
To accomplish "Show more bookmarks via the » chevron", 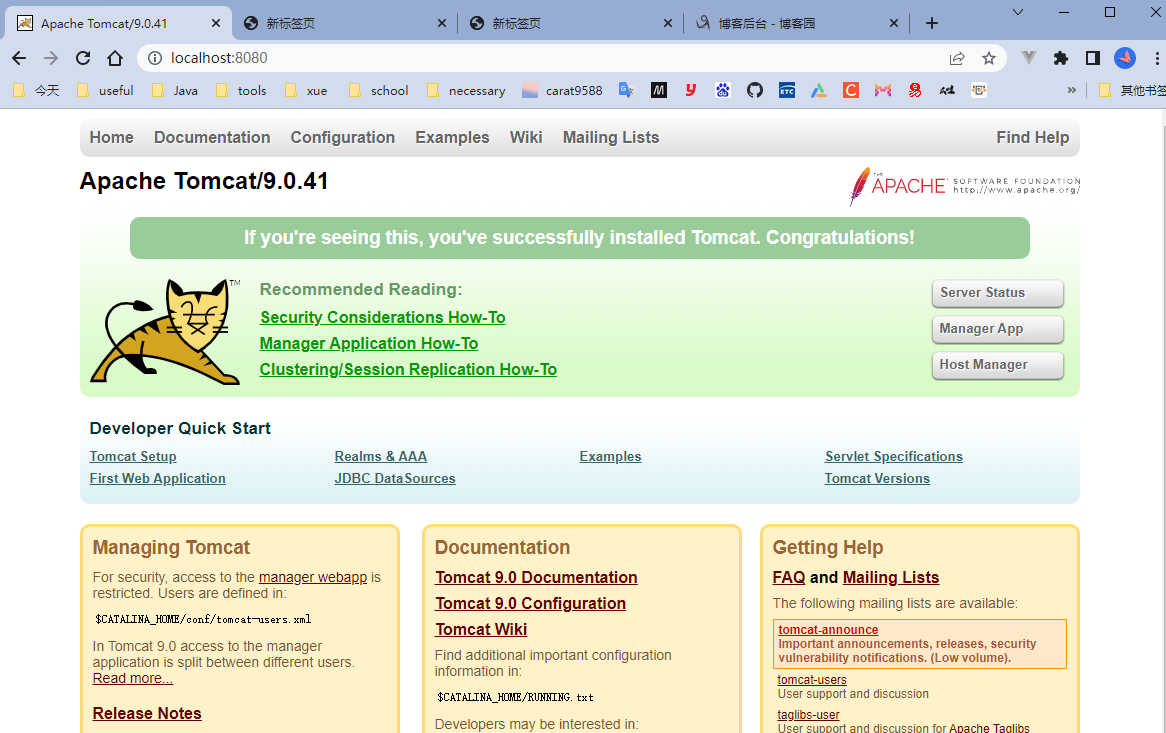I will tap(1072, 91).
